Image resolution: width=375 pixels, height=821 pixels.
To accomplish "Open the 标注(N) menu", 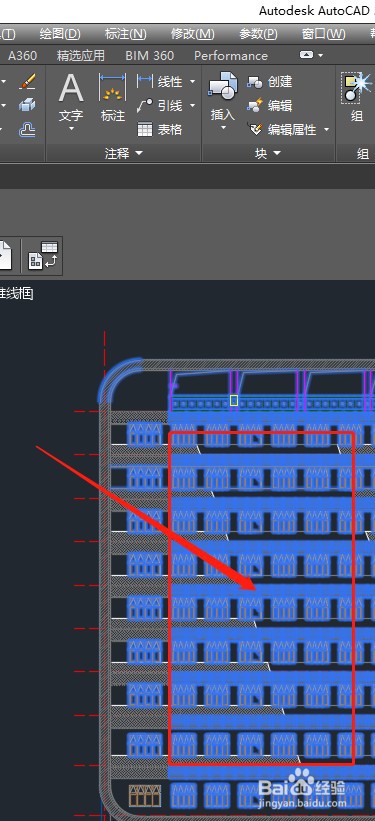I will [x=126, y=34].
